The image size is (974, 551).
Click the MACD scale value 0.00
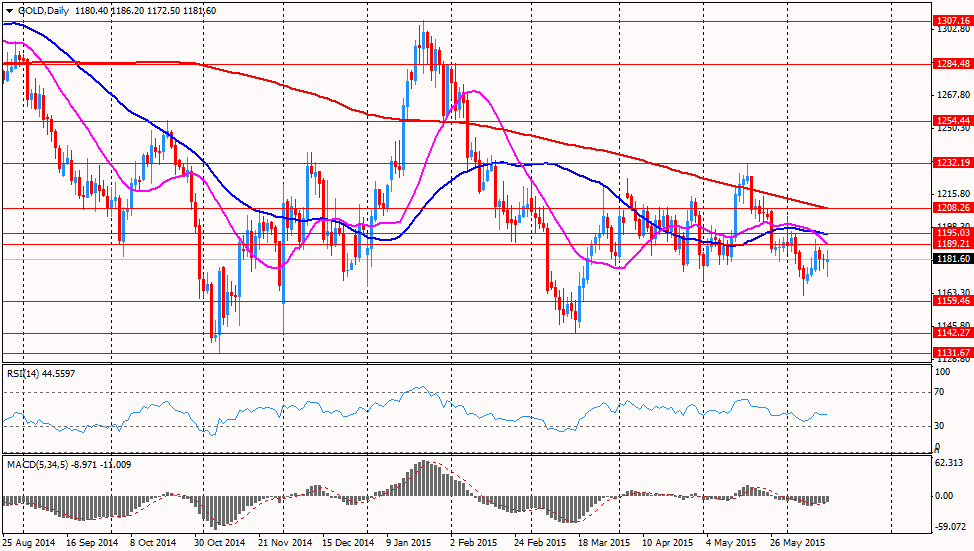click(944, 496)
